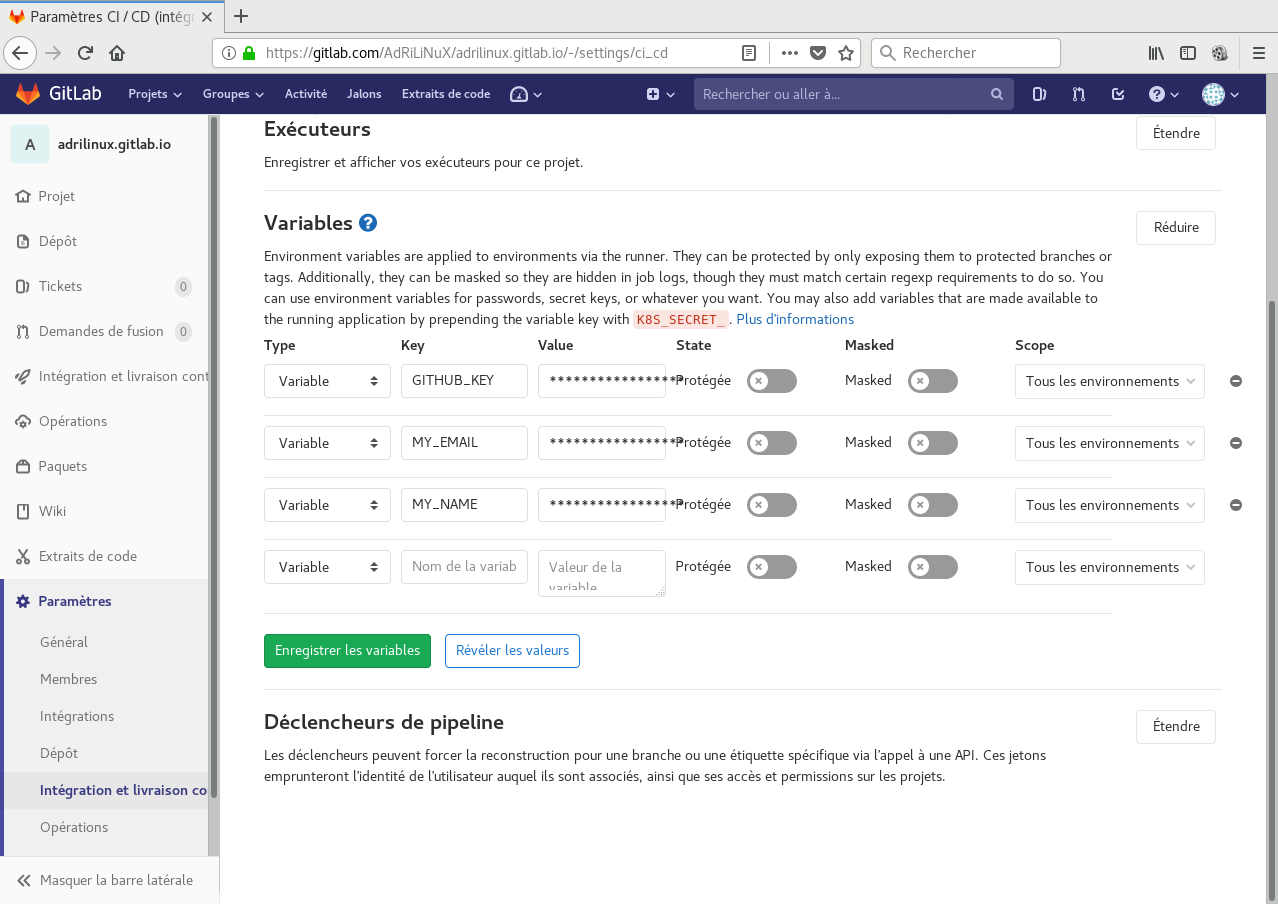This screenshot has width=1278, height=904.
Task: Show Firefox sidebars icon
Action: 1188,53
